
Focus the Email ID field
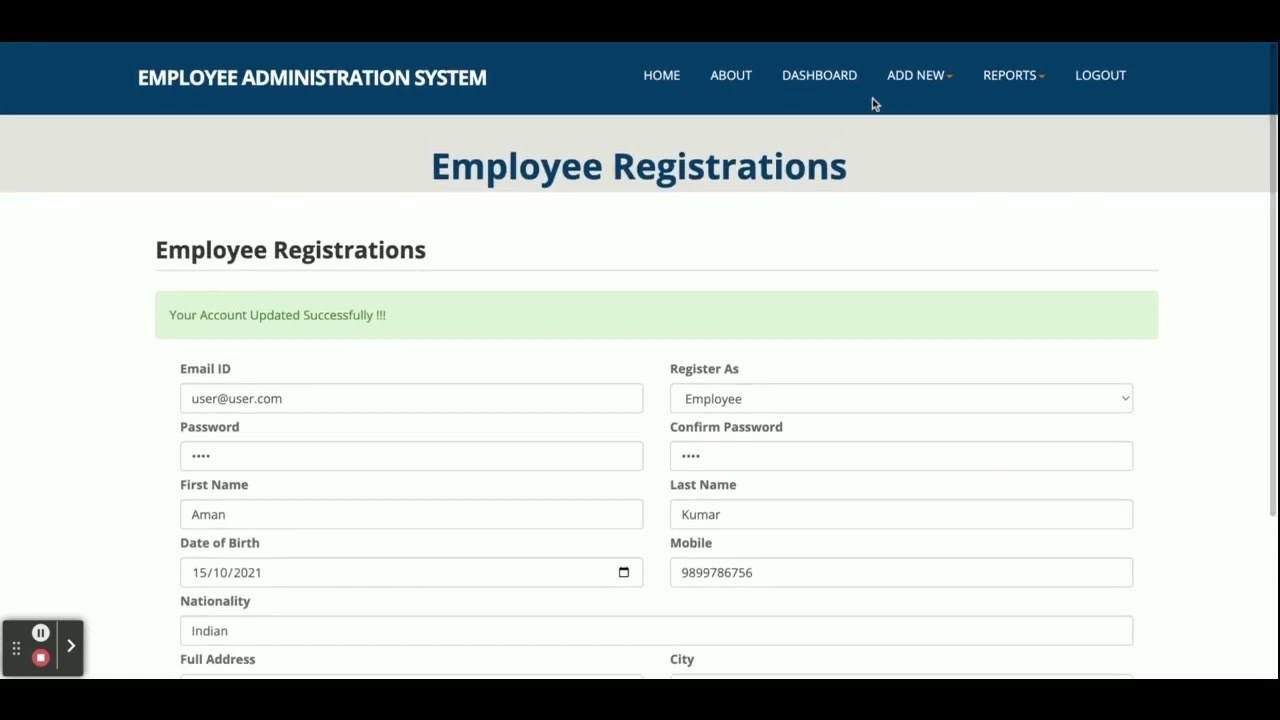(x=411, y=398)
